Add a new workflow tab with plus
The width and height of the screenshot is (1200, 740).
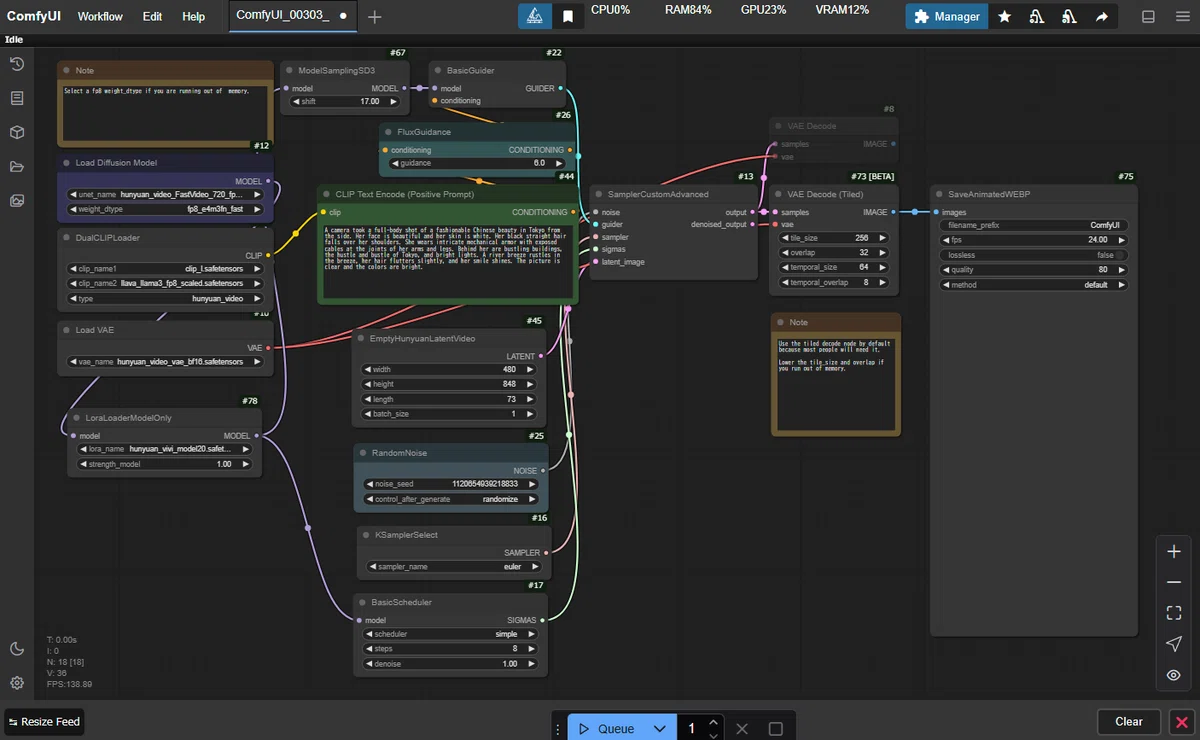pyautogui.click(x=374, y=16)
